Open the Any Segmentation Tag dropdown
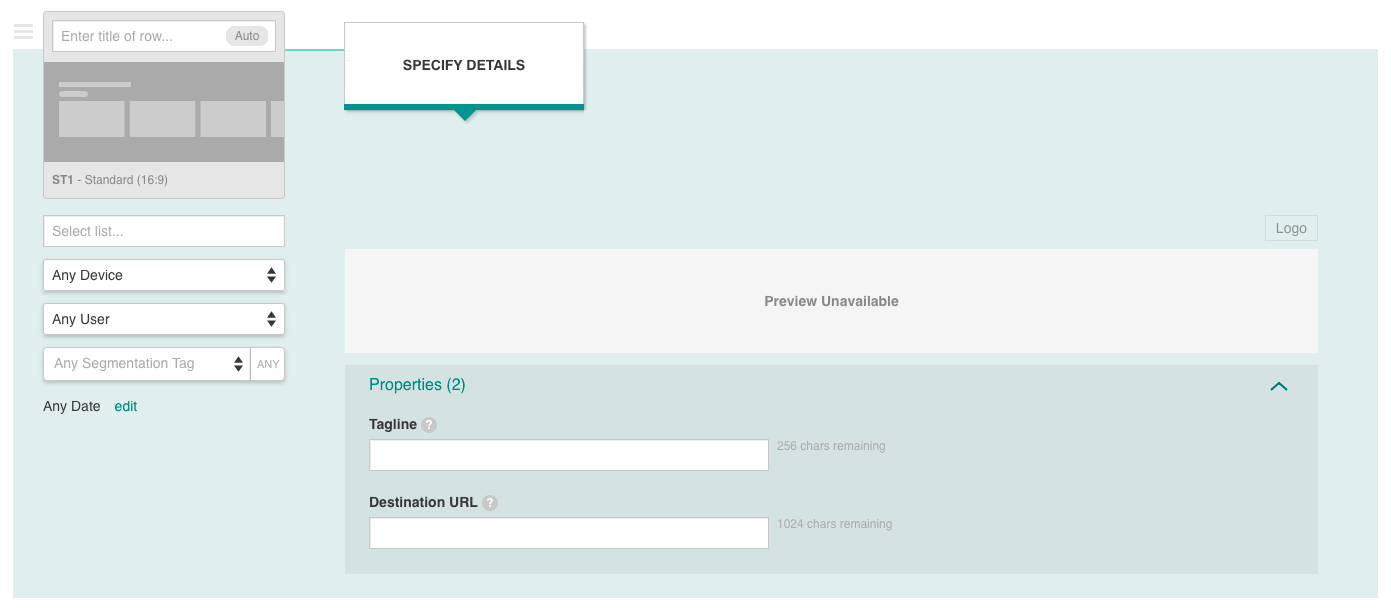The width and height of the screenshot is (1391, 608). tap(147, 364)
